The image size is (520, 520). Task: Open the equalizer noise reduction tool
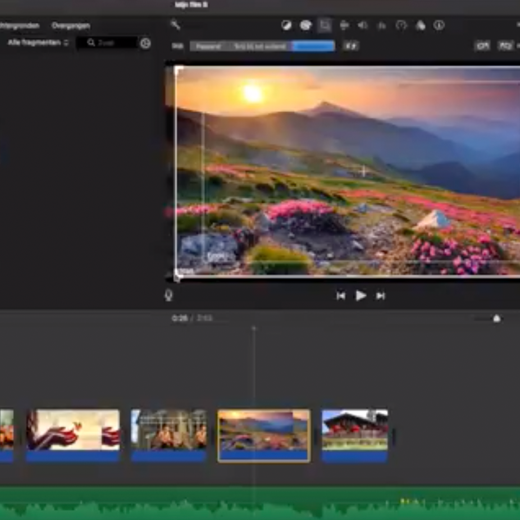382,26
